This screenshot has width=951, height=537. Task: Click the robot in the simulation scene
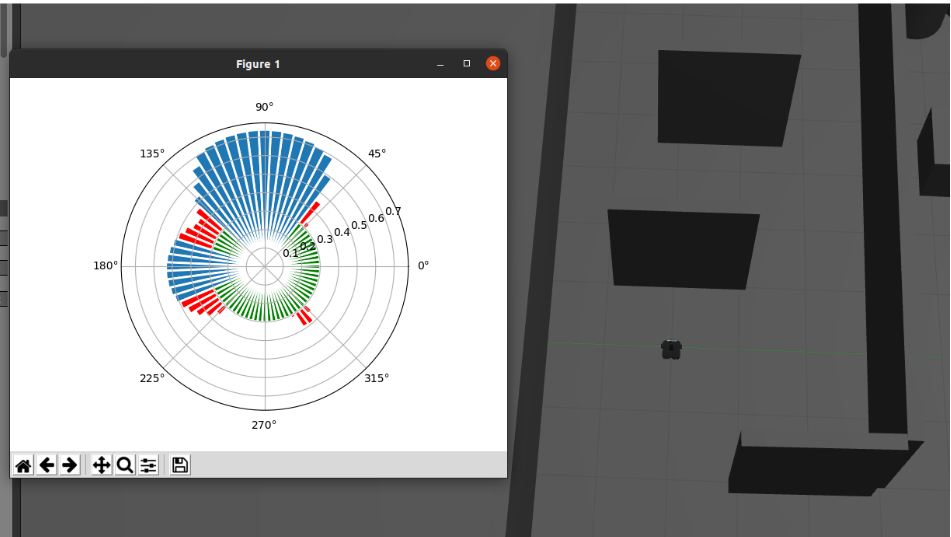point(671,349)
